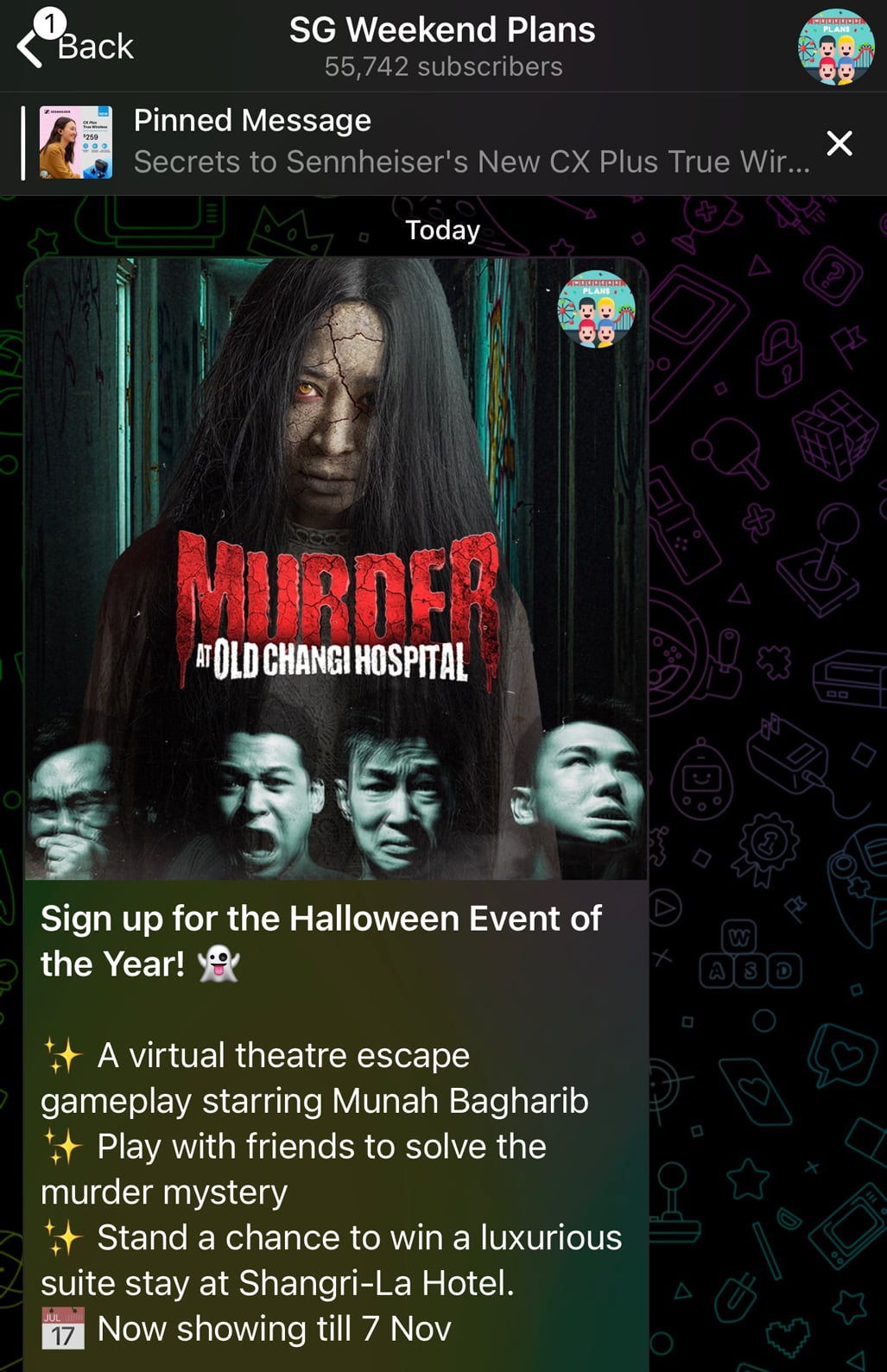Tap the sparkle emoji before A virtual theatre
Screen dimensions: 887x1372
63,1055
